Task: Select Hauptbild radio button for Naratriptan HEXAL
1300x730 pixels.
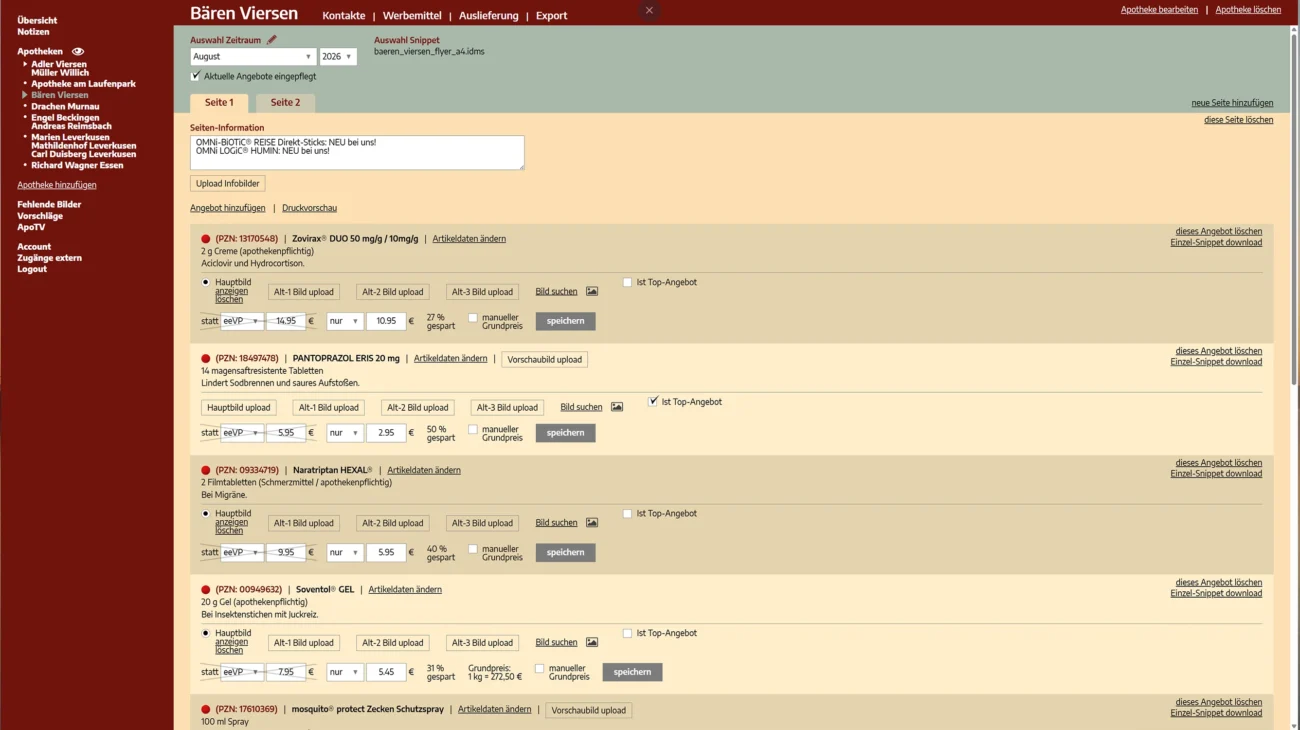Action: pyautogui.click(x=206, y=513)
